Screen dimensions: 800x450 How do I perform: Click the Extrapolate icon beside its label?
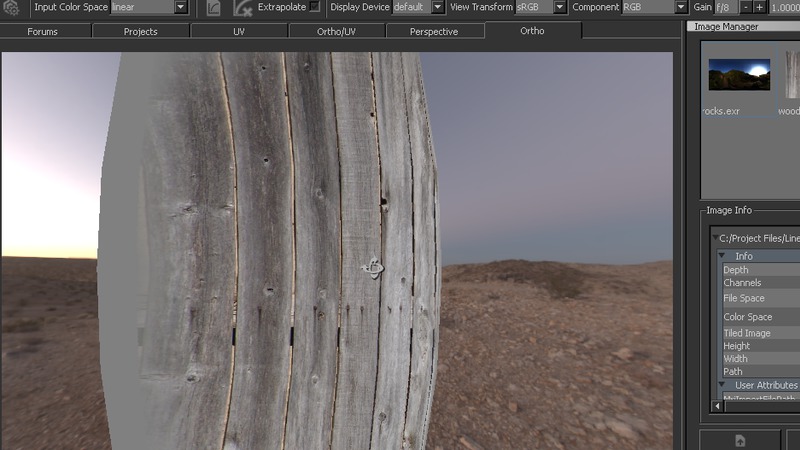click(x=242, y=7)
